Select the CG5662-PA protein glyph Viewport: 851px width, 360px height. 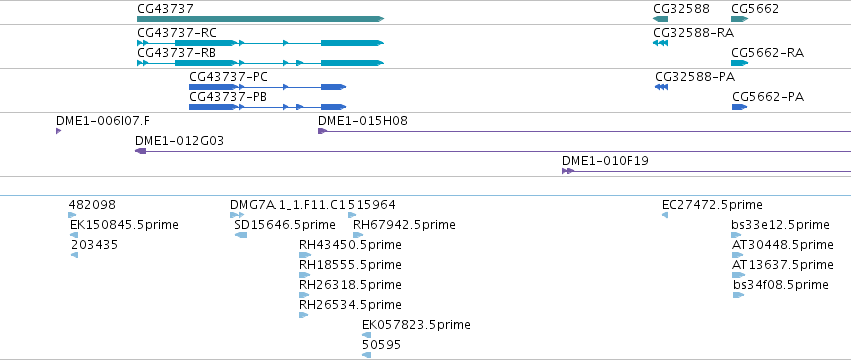pyautogui.click(x=740, y=107)
